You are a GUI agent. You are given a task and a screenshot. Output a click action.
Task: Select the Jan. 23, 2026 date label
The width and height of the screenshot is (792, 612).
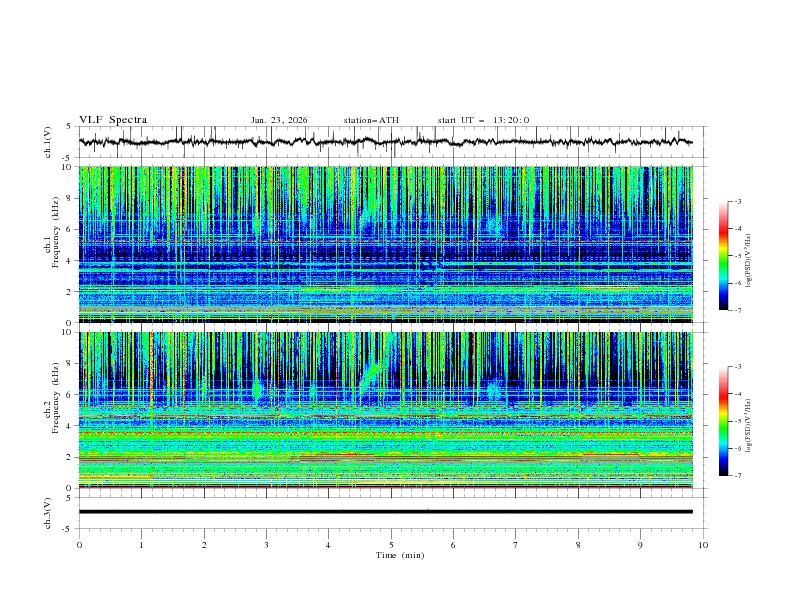[x=279, y=120]
